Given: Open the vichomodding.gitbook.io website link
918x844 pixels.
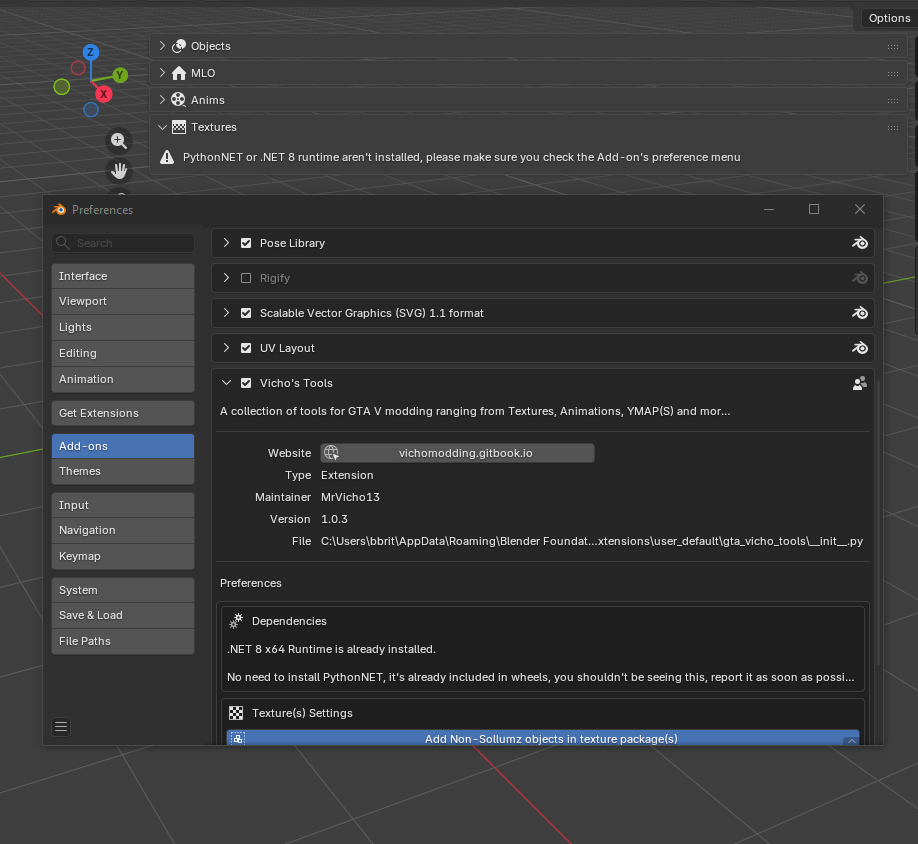Looking at the screenshot, I should tap(457, 453).
